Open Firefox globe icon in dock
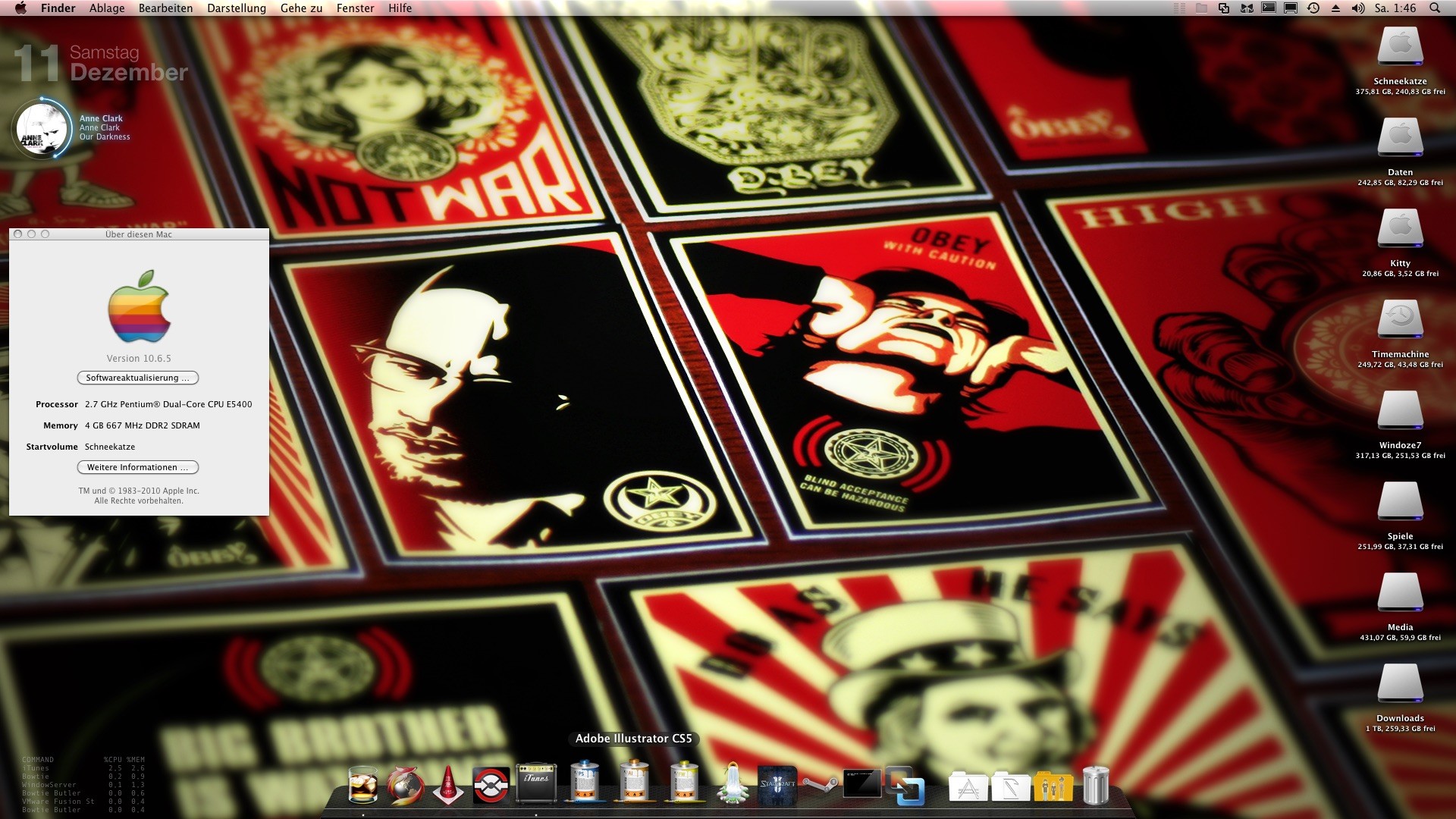Image resolution: width=1456 pixels, height=819 pixels. tap(405, 785)
